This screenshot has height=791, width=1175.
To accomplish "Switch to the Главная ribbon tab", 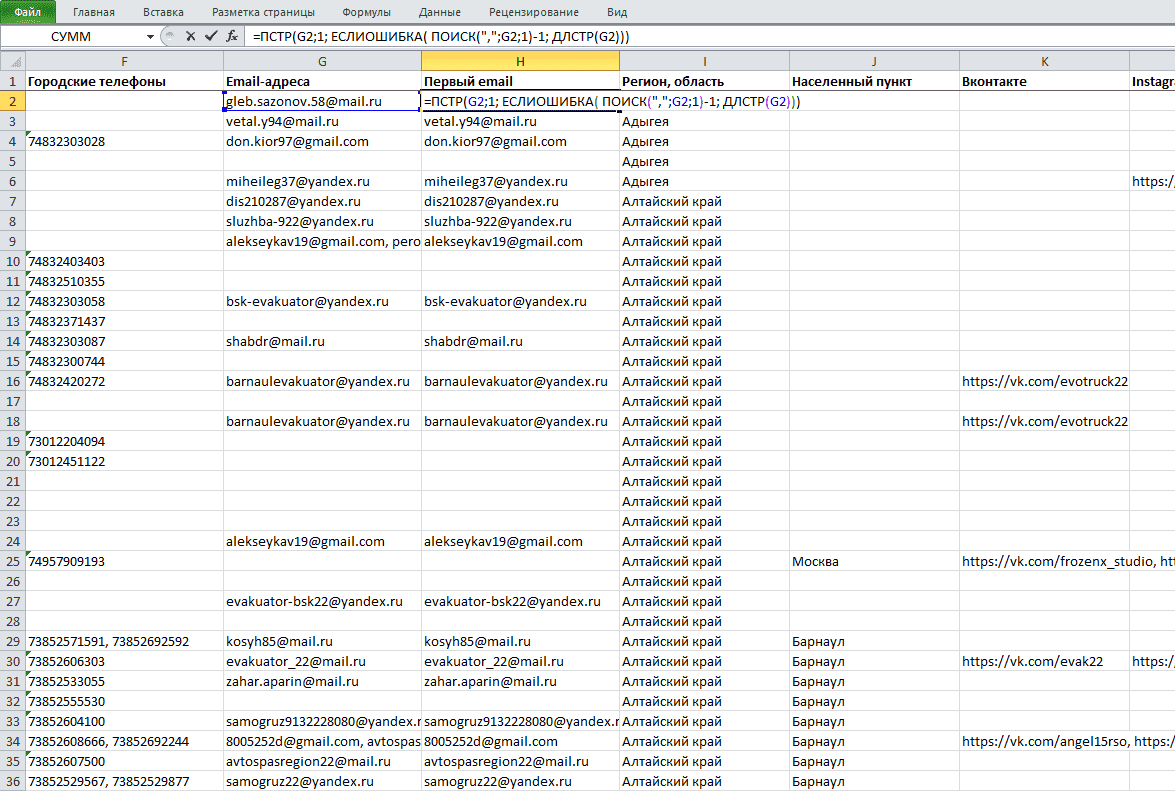I will point(94,12).
